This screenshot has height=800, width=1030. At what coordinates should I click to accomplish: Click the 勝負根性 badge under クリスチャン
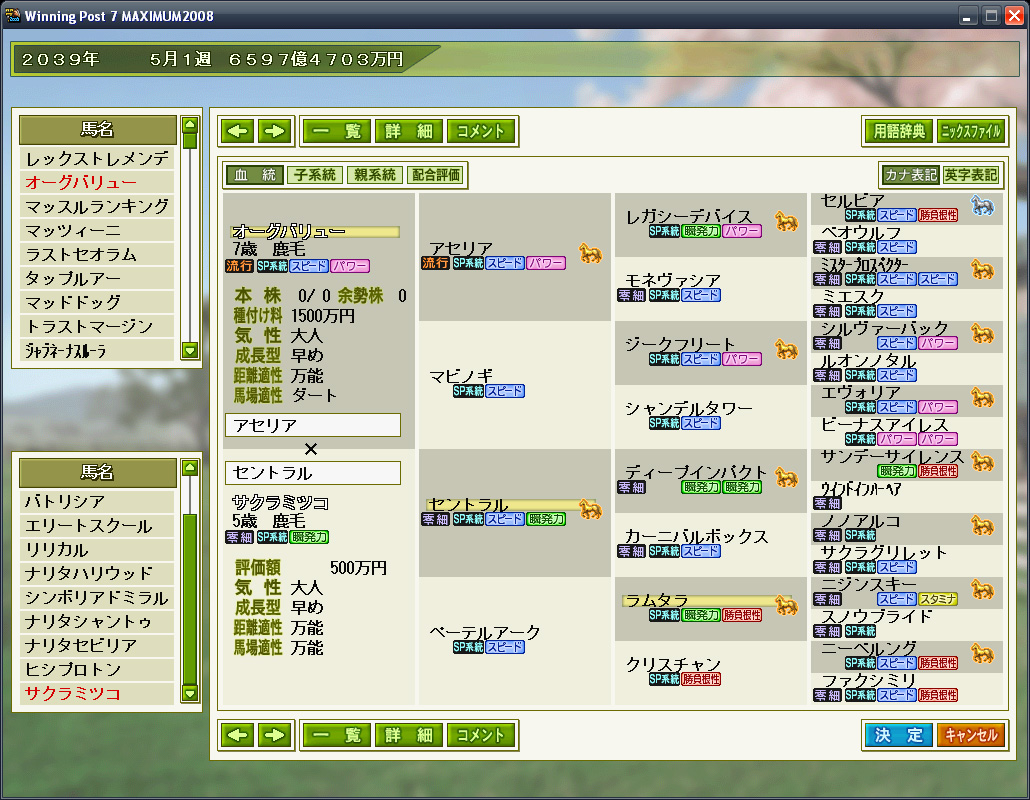[x=701, y=679]
